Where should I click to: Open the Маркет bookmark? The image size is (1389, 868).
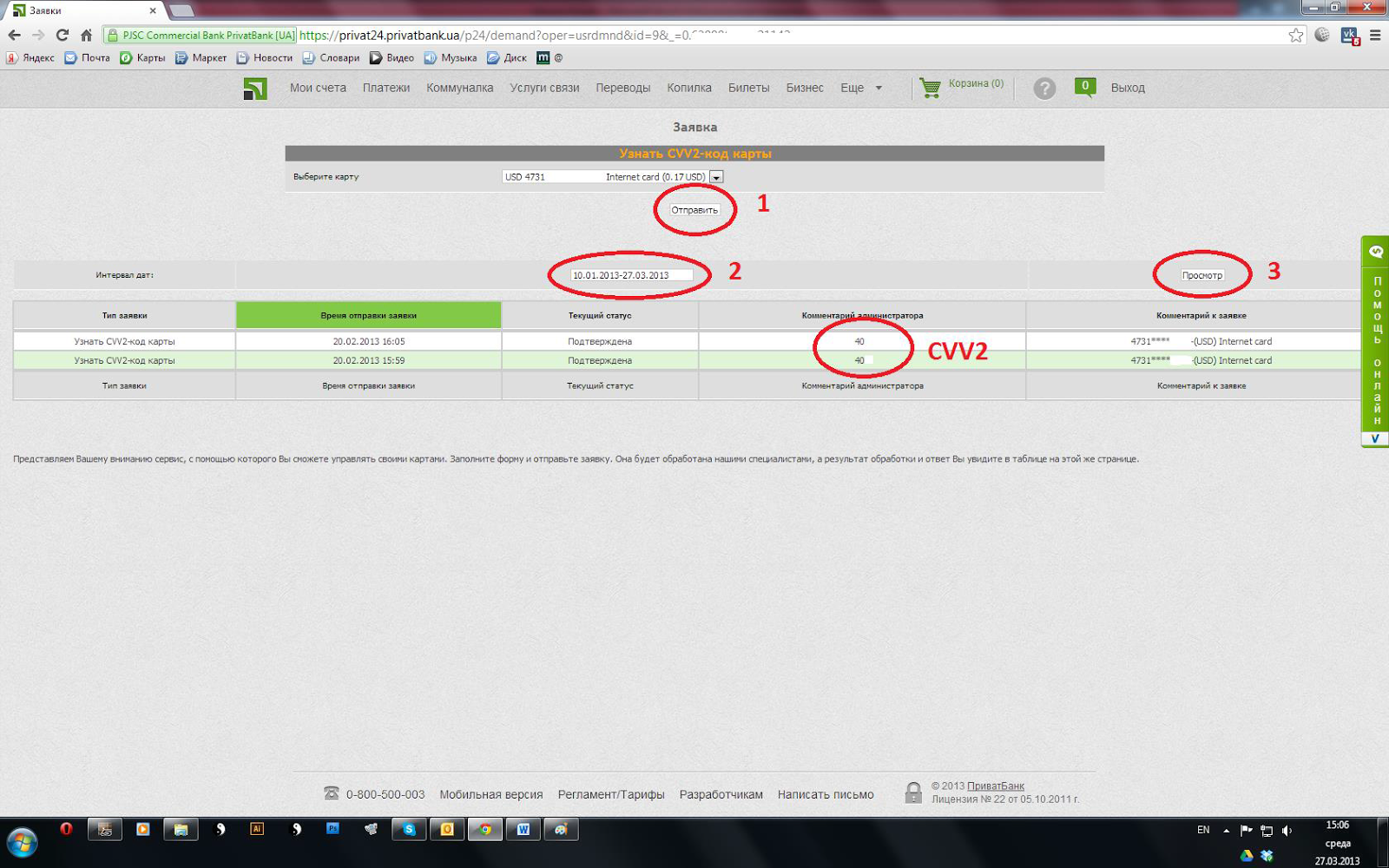point(201,58)
